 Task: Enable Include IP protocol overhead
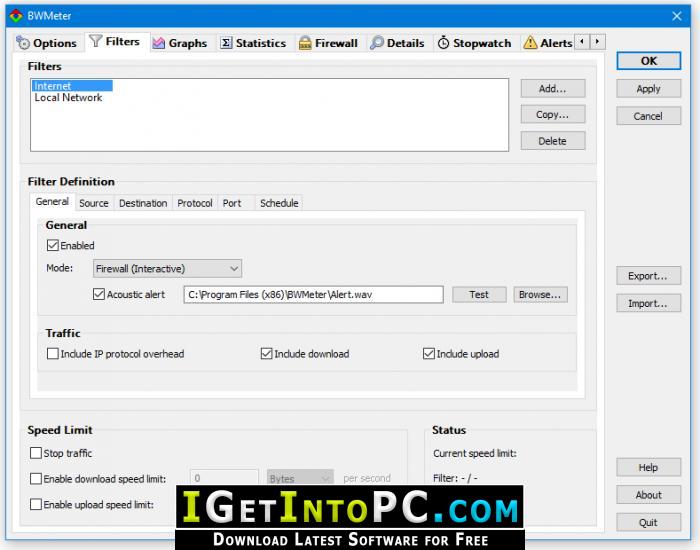[53, 354]
